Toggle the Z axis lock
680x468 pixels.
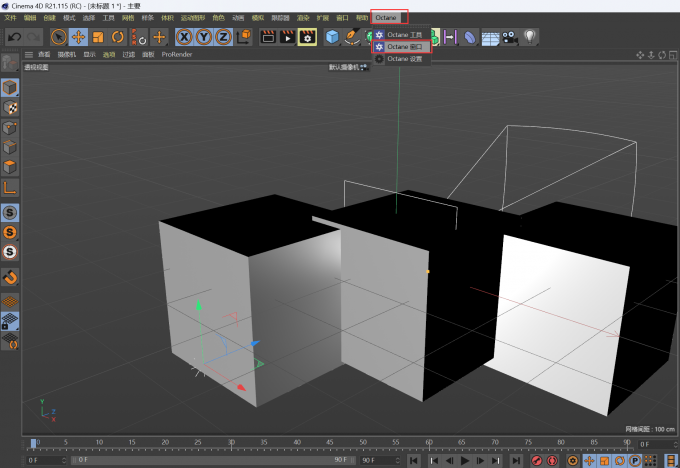(x=223, y=37)
